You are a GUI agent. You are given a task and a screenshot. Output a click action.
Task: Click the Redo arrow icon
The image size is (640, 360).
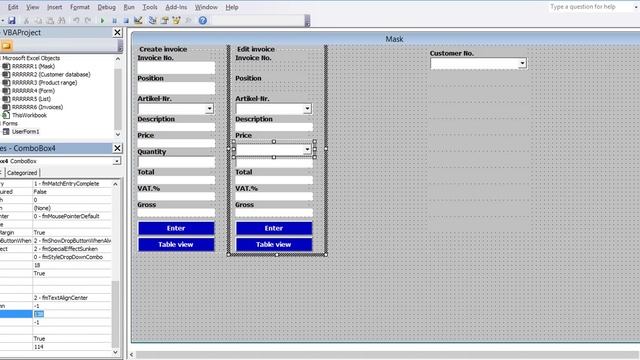(x=88, y=20)
